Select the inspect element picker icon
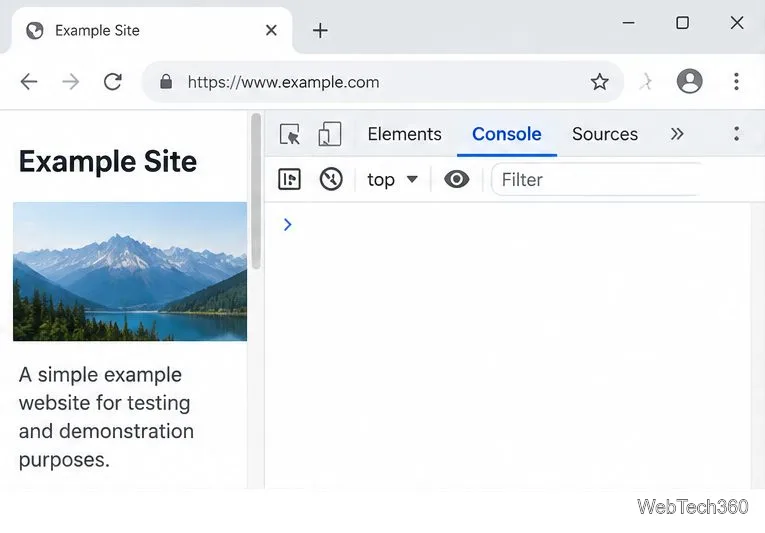The width and height of the screenshot is (765, 533). point(290,134)
